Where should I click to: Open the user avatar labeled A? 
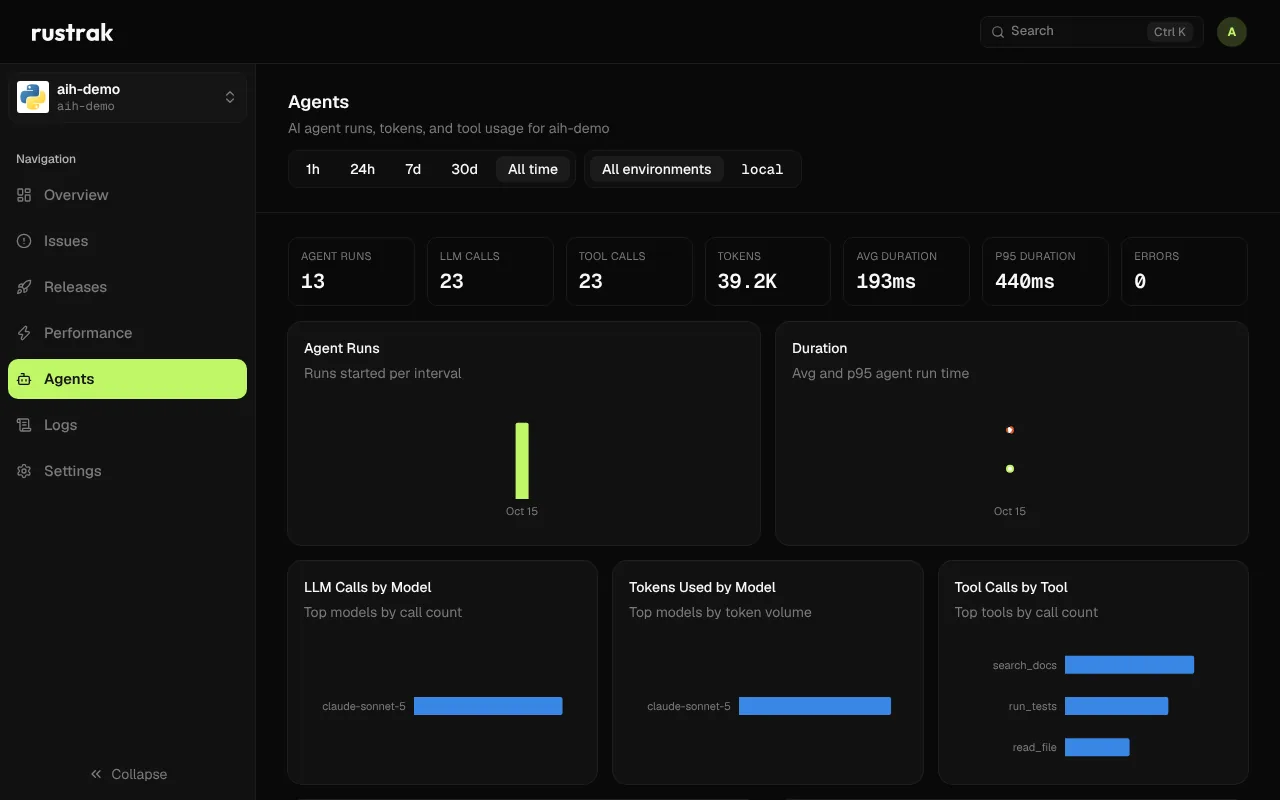1232,32
